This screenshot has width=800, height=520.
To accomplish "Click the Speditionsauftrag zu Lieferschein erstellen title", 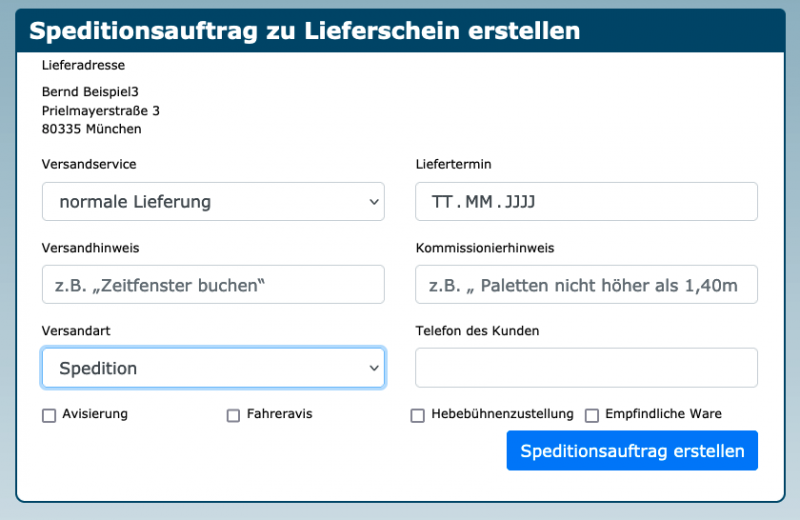I will tap(304, 31).
